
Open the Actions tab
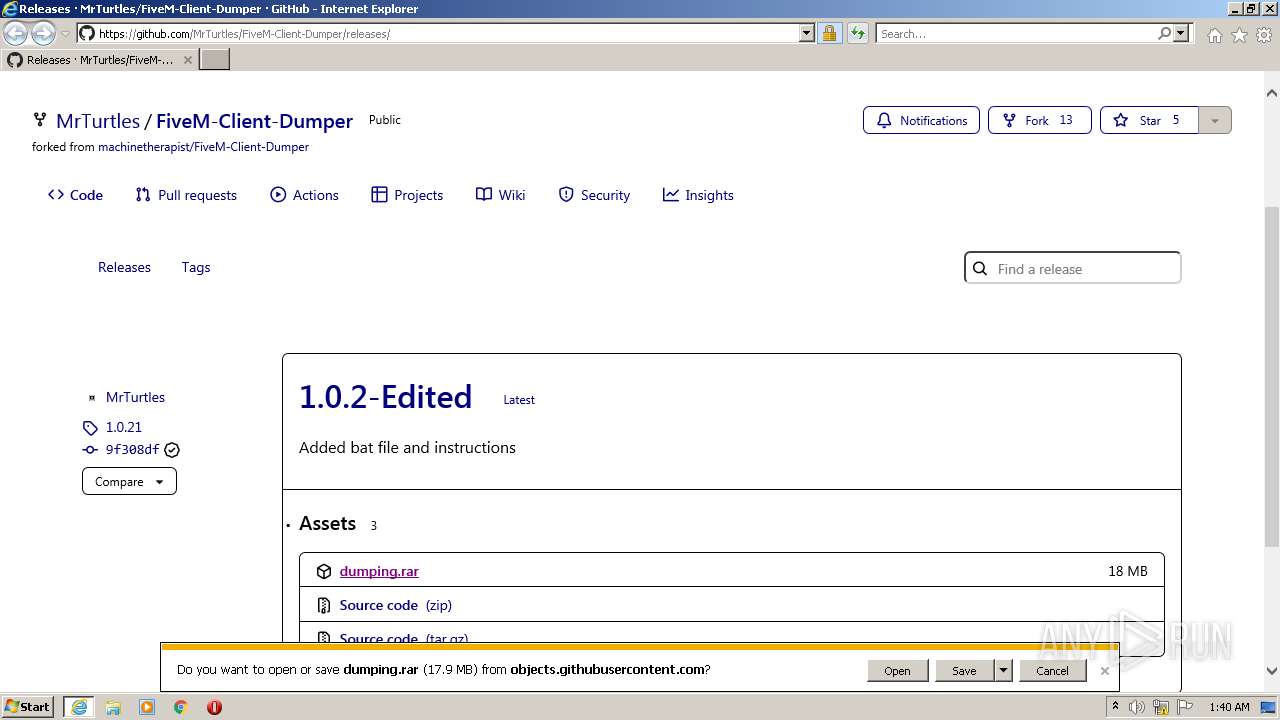(x=304, y=195)
